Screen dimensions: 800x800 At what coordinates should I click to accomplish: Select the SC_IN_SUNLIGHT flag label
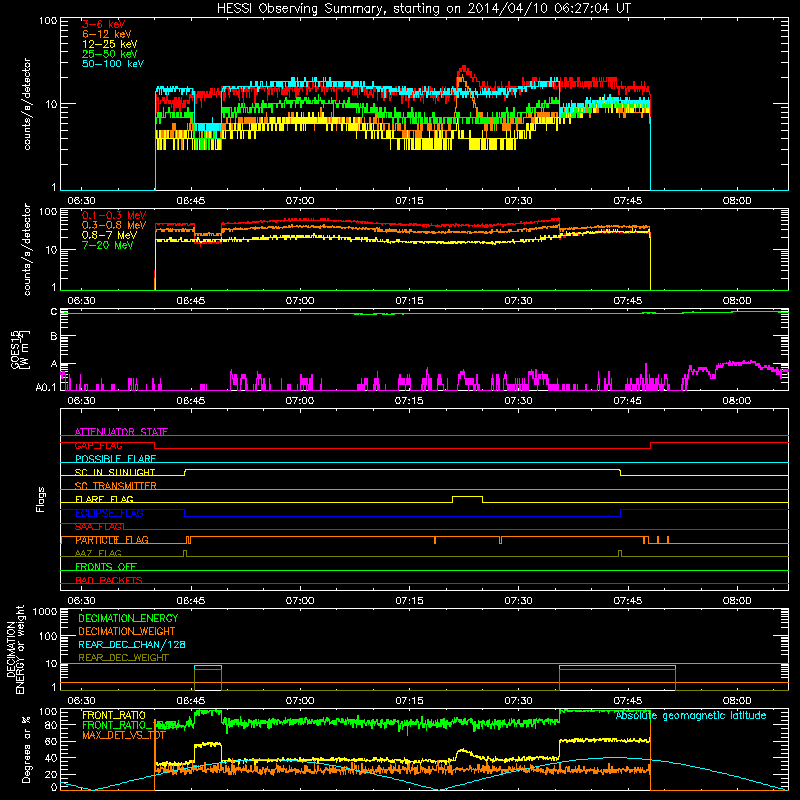coord(115,472)
